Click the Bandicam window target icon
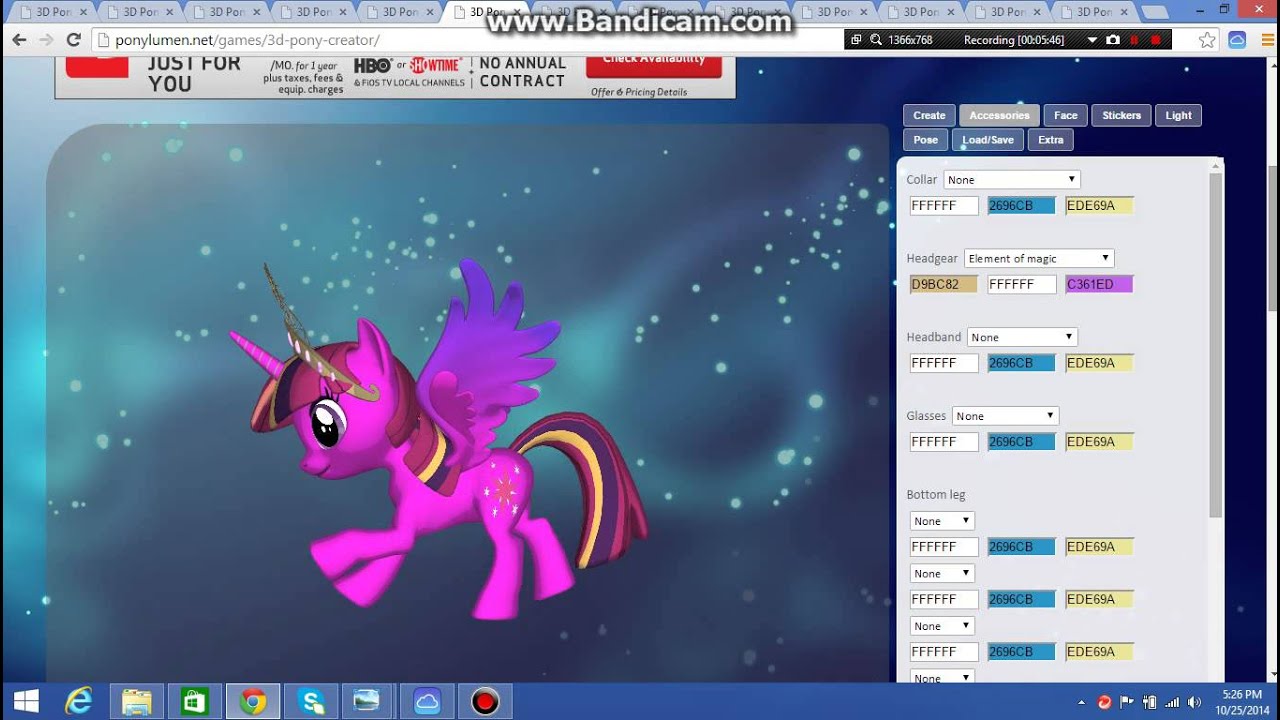The width and height of the screenshot is (1280, 720). (x=855, y=40)
